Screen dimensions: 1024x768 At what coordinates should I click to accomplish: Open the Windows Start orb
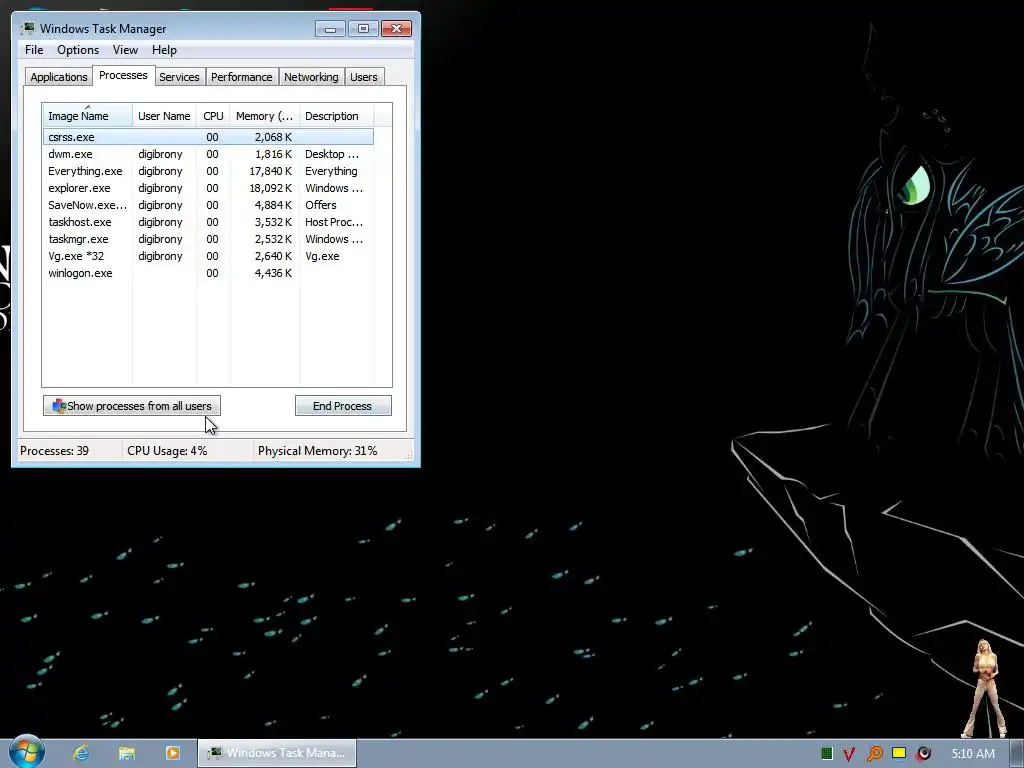(27, 752)
